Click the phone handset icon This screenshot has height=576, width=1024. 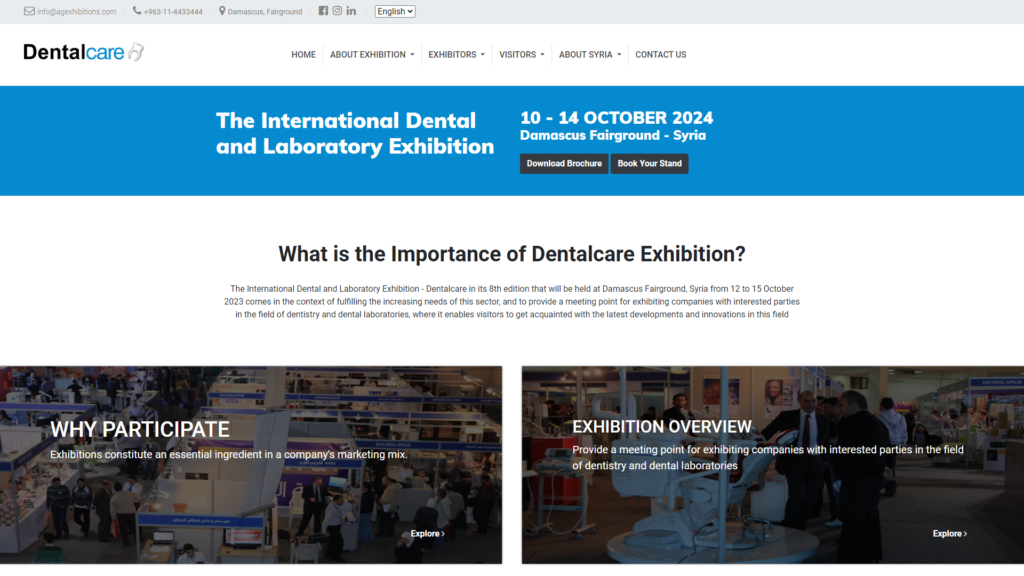pos(137,11)
